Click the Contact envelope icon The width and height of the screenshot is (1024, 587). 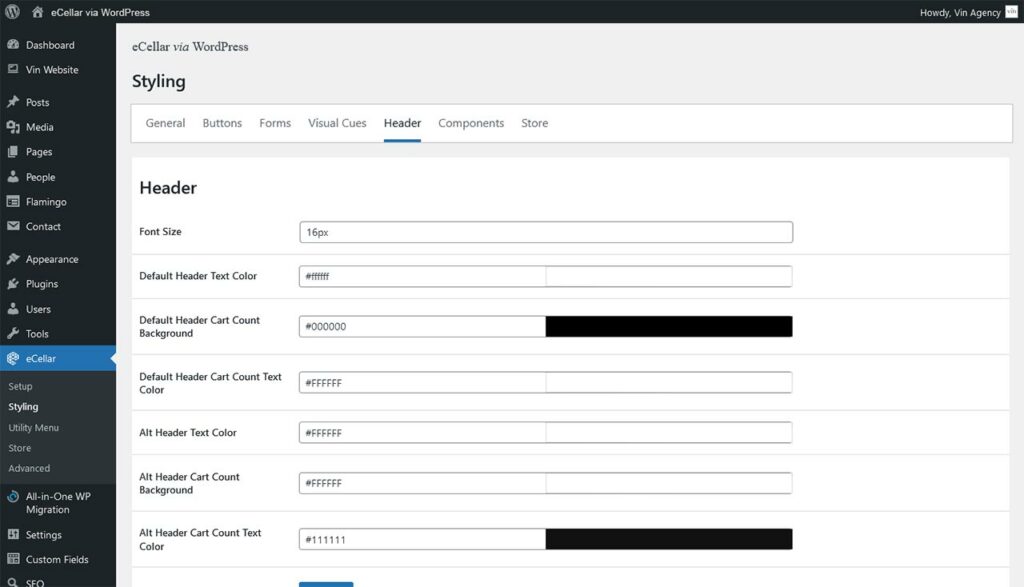pos(14,227)
